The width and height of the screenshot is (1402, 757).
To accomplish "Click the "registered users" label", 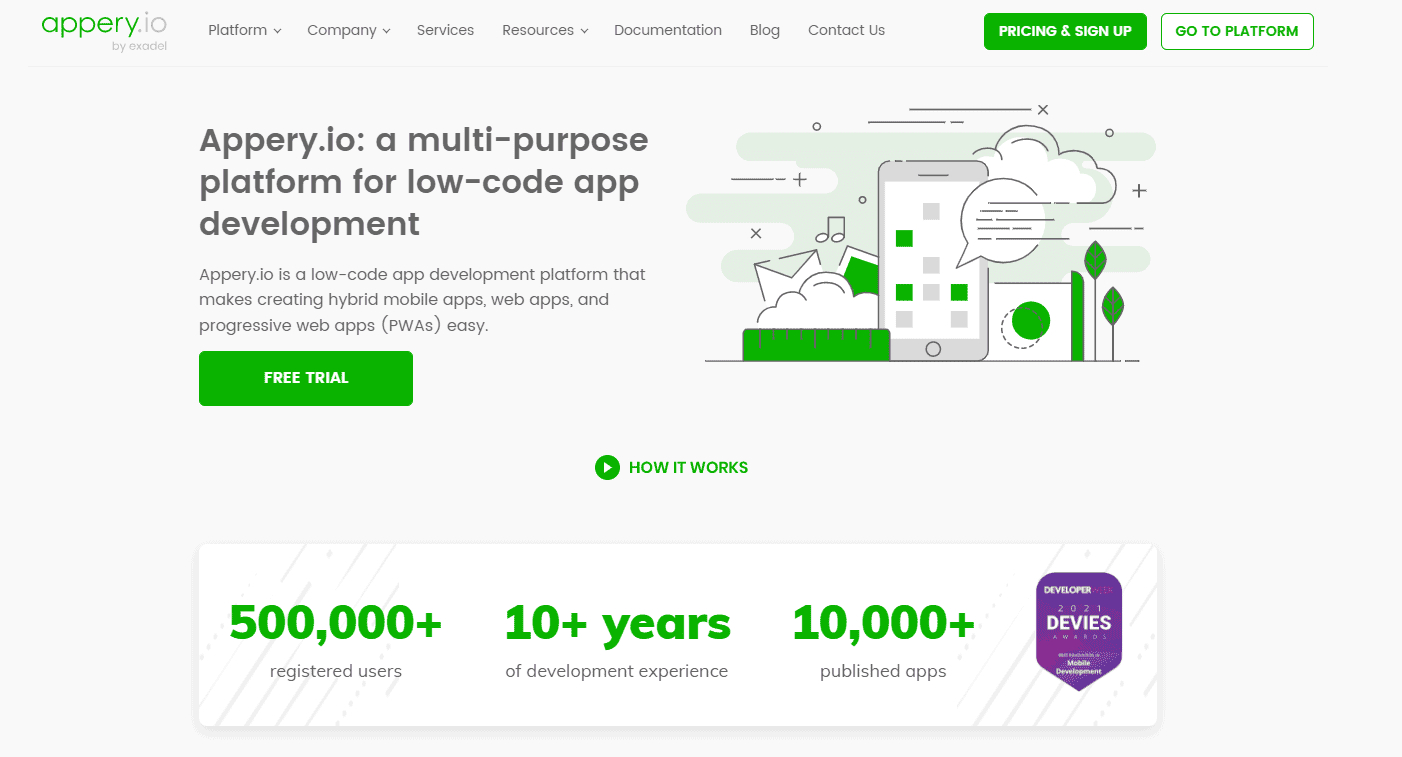I will (336, 671).
